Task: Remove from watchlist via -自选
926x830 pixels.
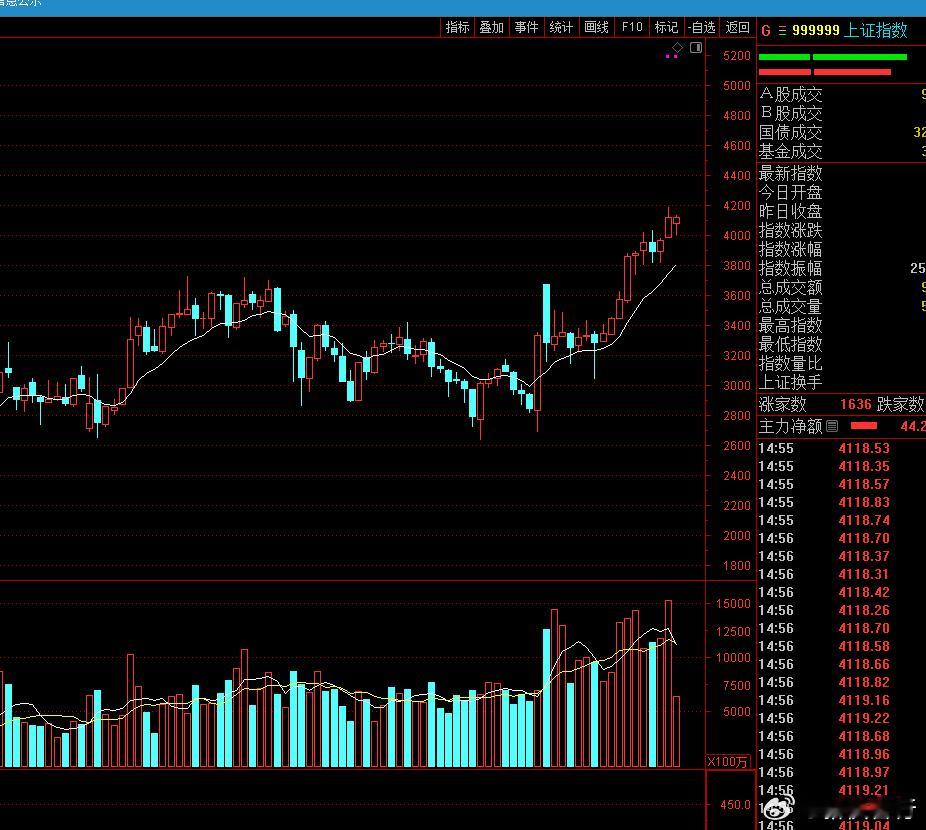Action: coord(702,27)
